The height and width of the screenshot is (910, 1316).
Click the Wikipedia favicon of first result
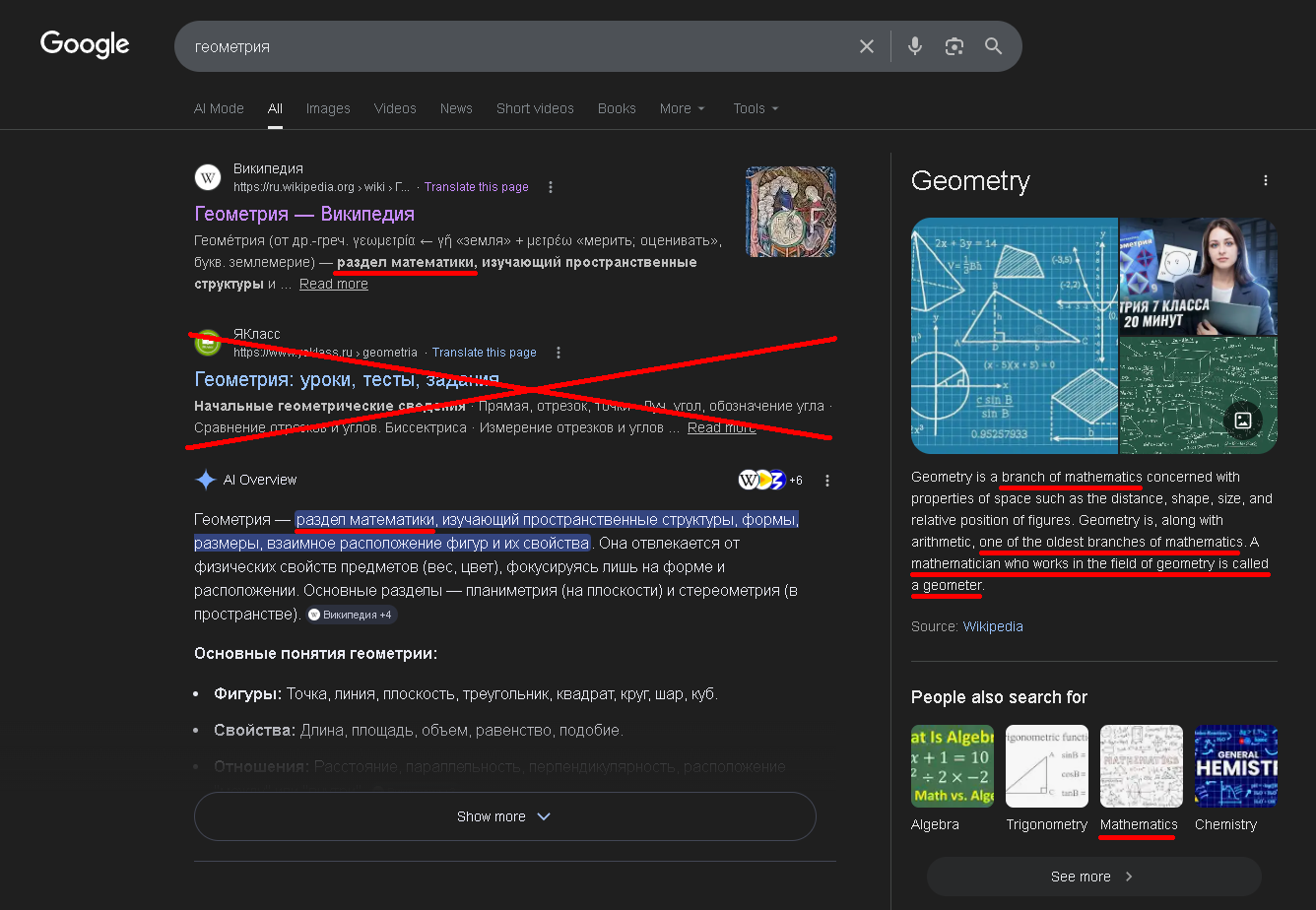(x=208, y=177)
